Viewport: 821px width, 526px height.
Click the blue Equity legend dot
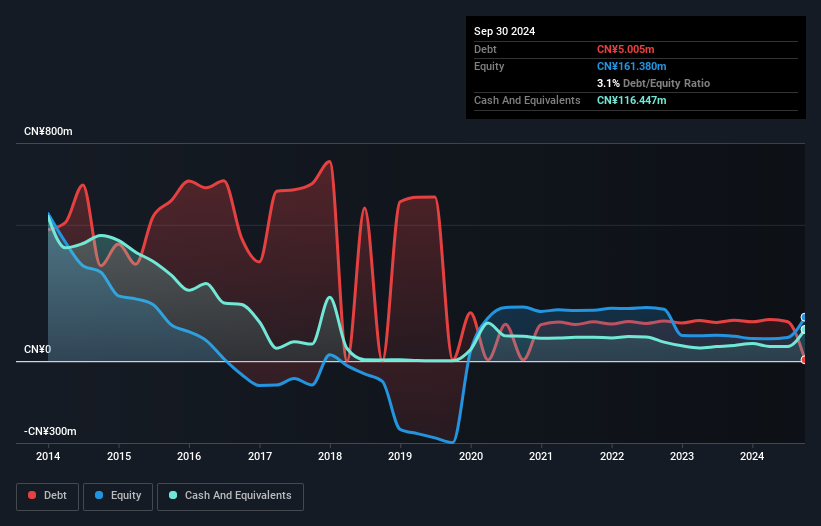(x=99, y=495)
